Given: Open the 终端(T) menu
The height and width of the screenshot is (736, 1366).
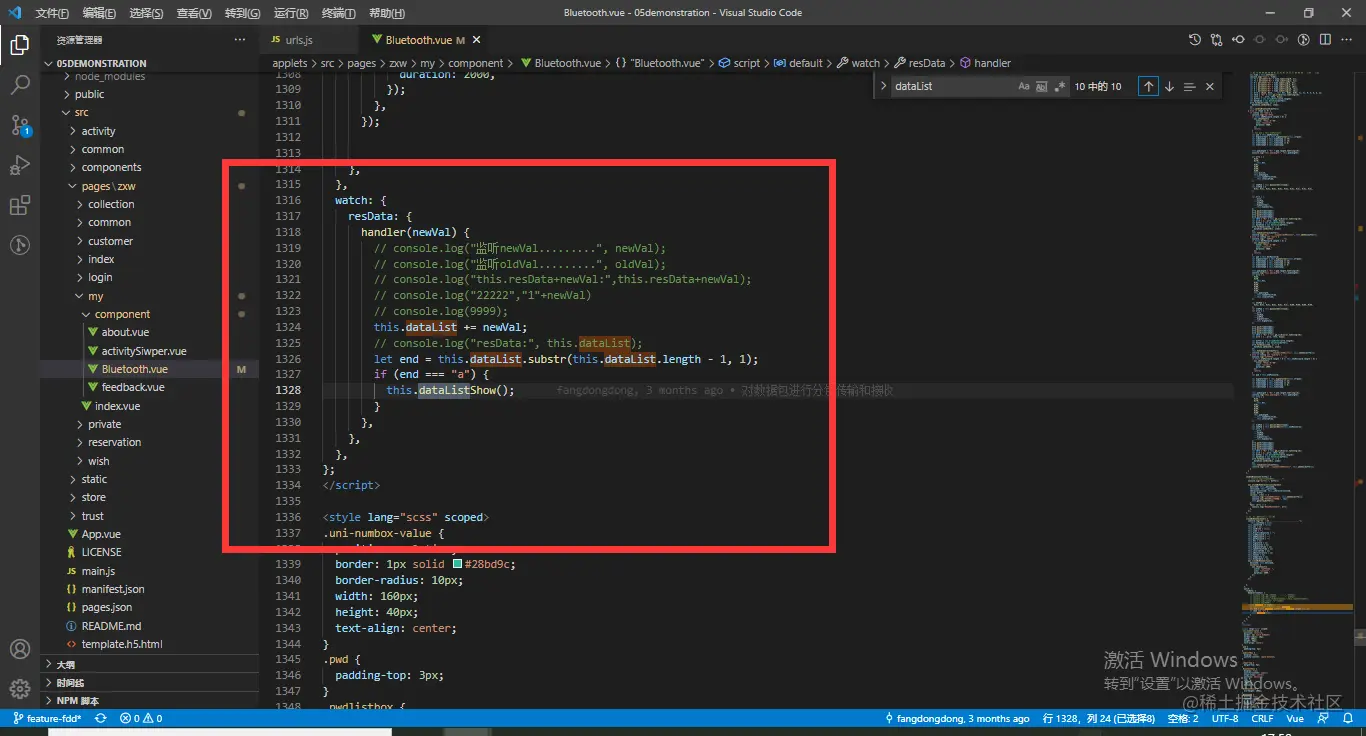Looking at the screenshot, I should [338, 13].
